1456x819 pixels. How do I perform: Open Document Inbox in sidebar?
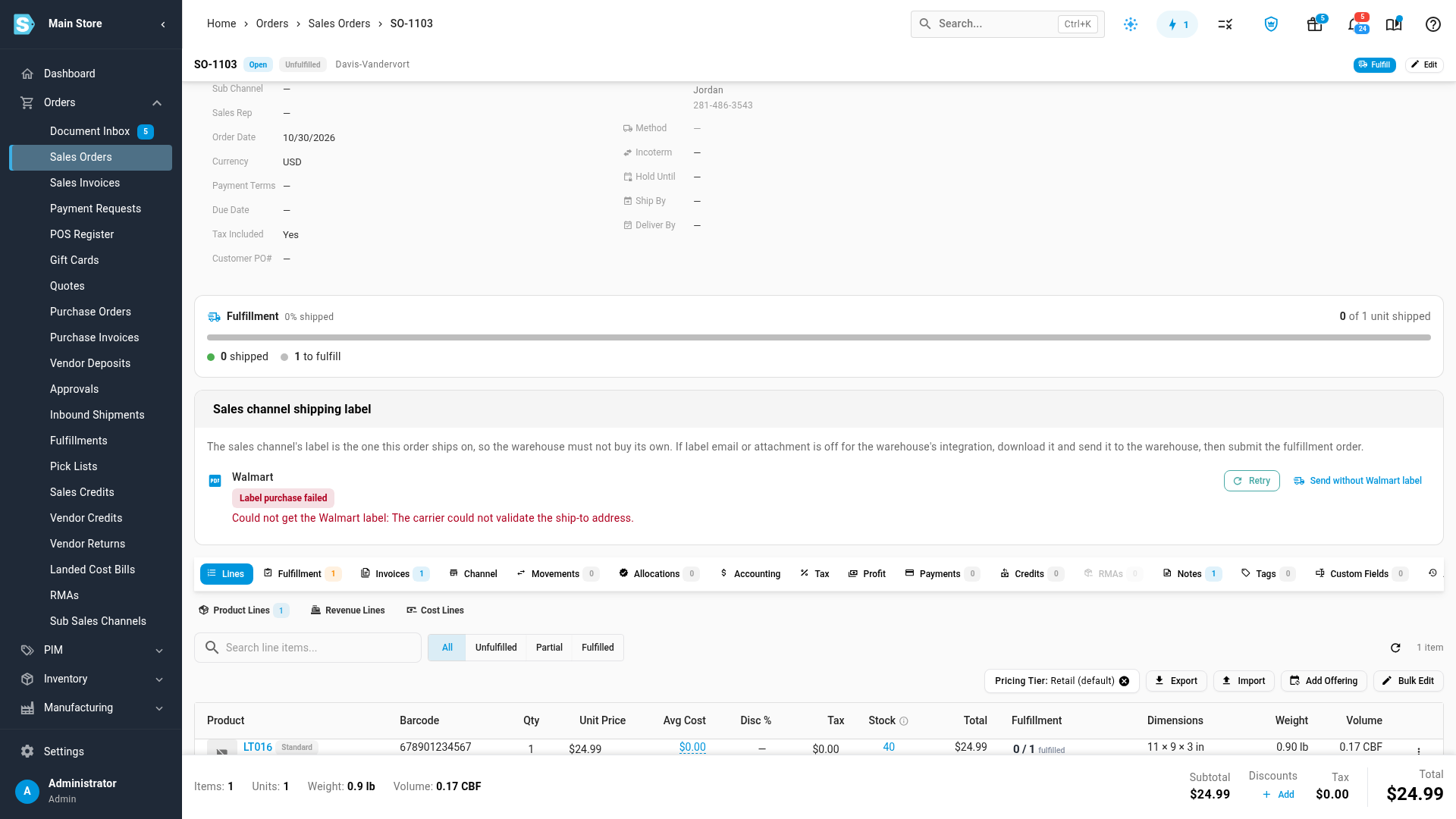(91, 131)
